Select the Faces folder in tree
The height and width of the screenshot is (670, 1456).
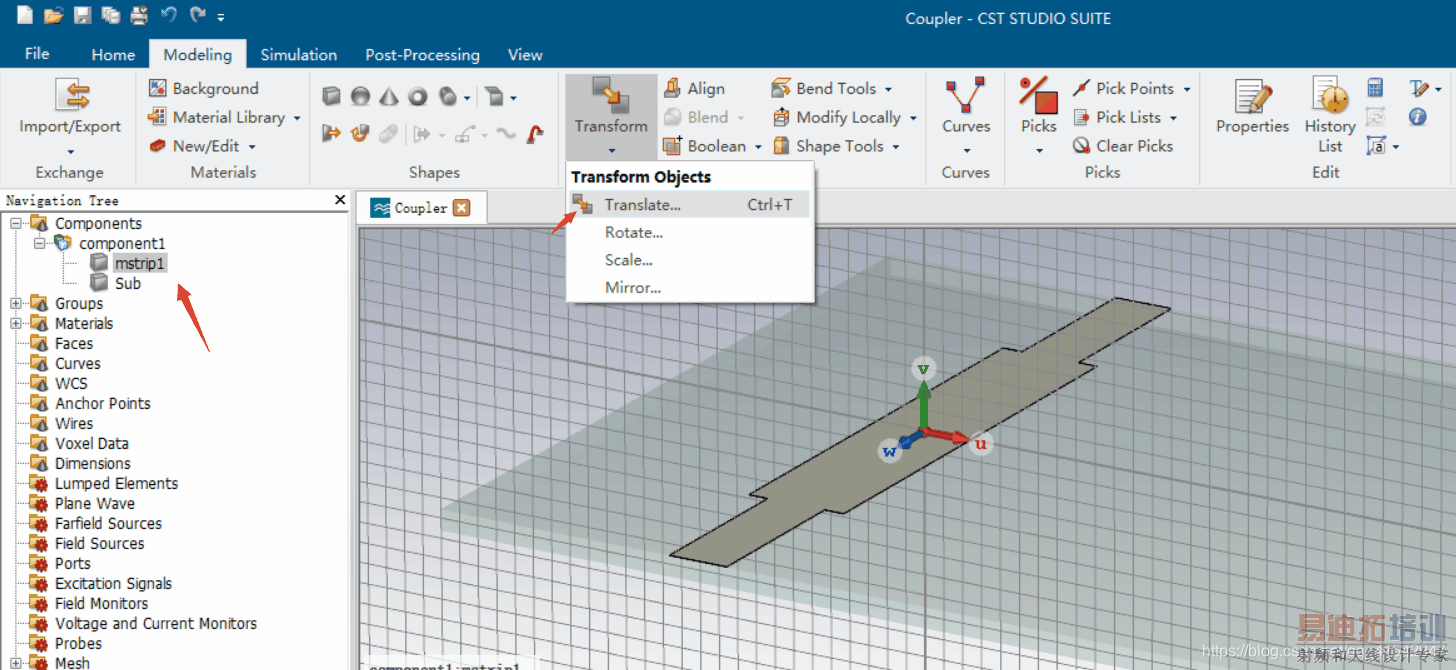coord(74,343)
